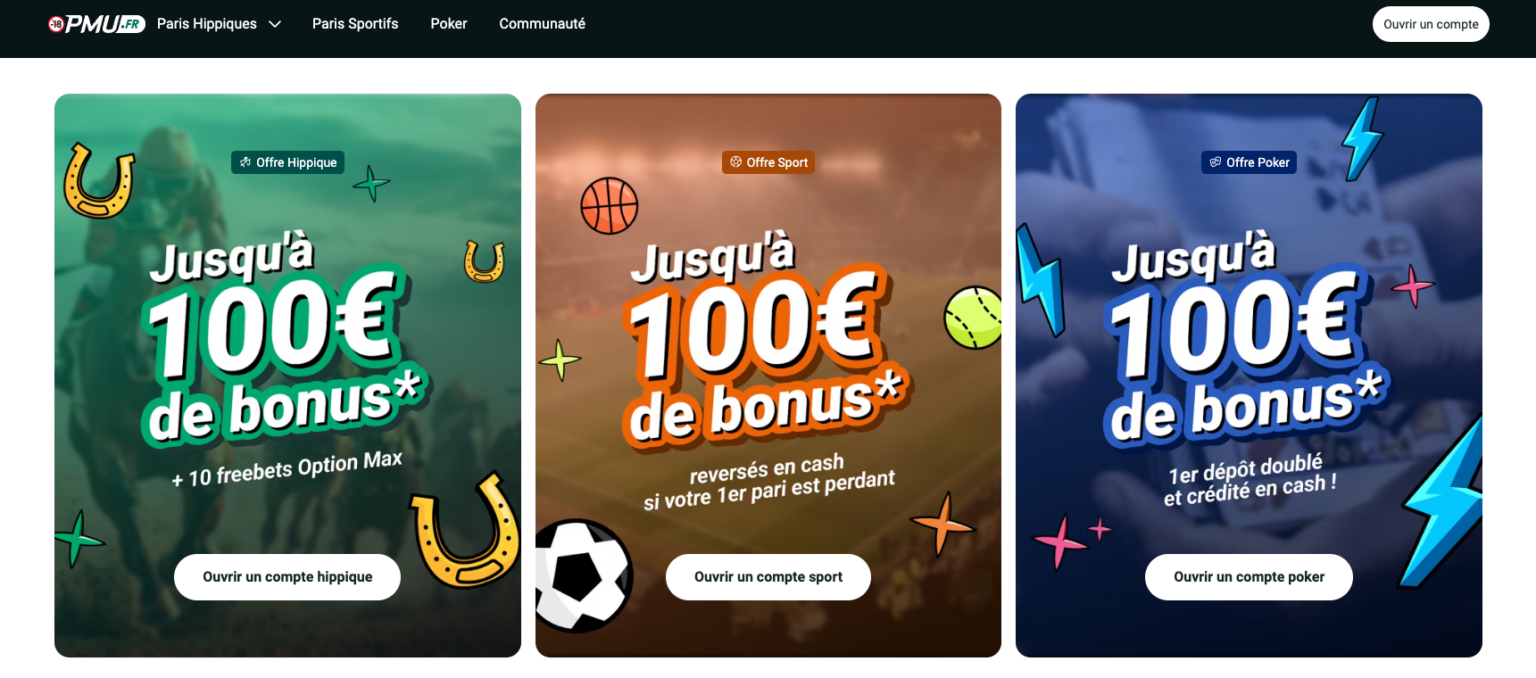This screenshot has height=678, width=1536.
Task: Click the horse icon in Offre Hippique badge
Action: [245, 162]
